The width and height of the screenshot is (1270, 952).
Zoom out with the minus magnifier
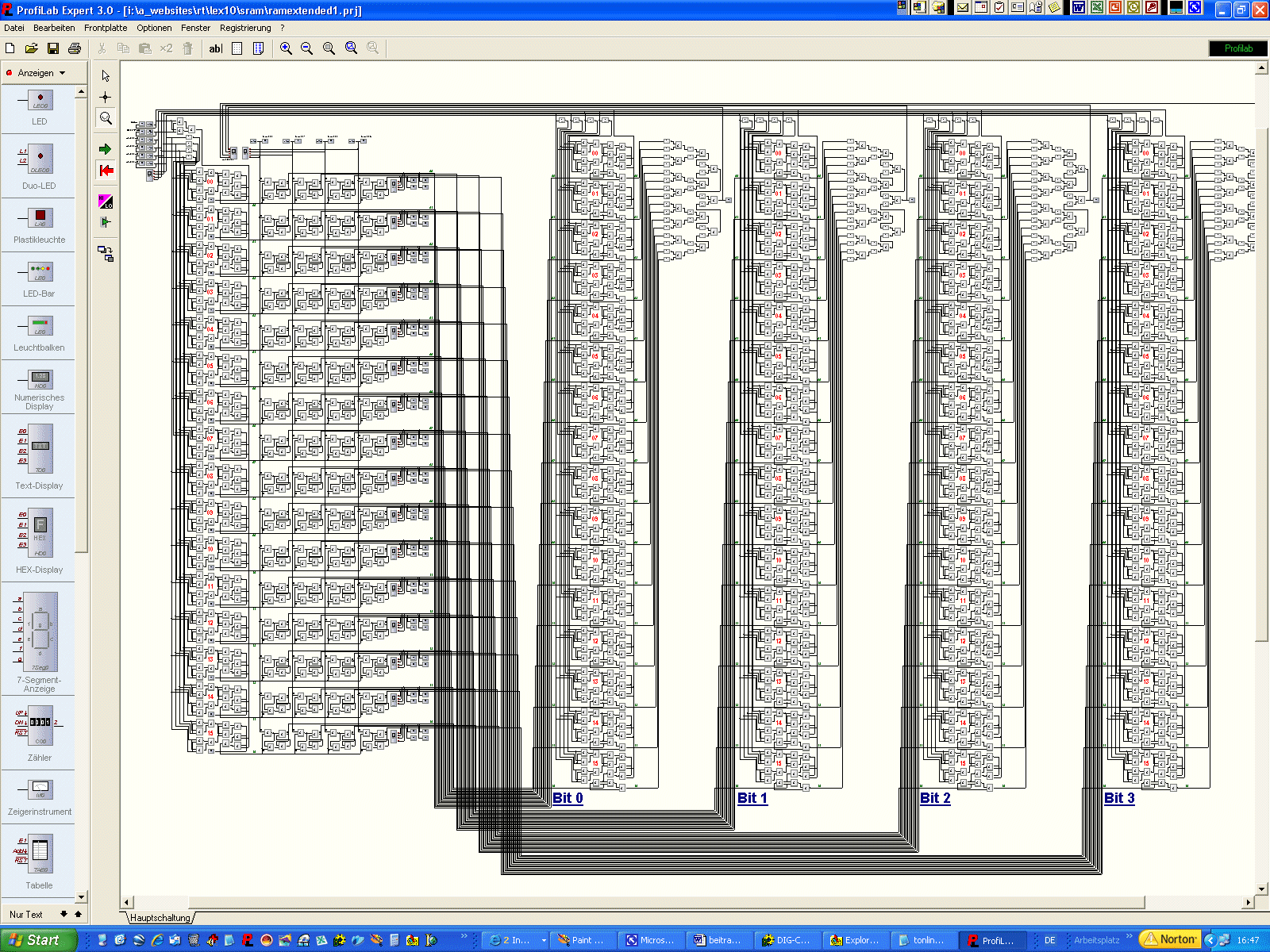tap(306, 48)
